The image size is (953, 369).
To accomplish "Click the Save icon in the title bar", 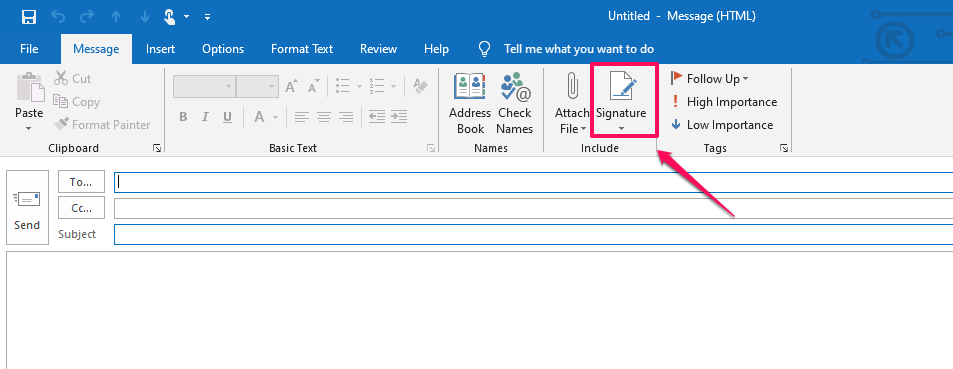I will coord(29,17).
